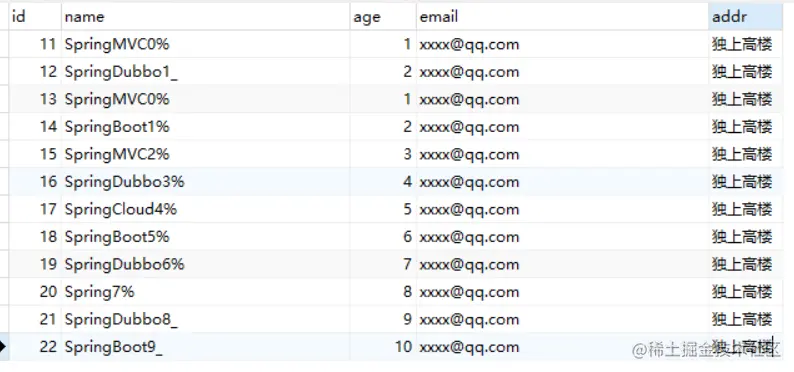
Task: Pick id cell 18
Action: point(35,237)
